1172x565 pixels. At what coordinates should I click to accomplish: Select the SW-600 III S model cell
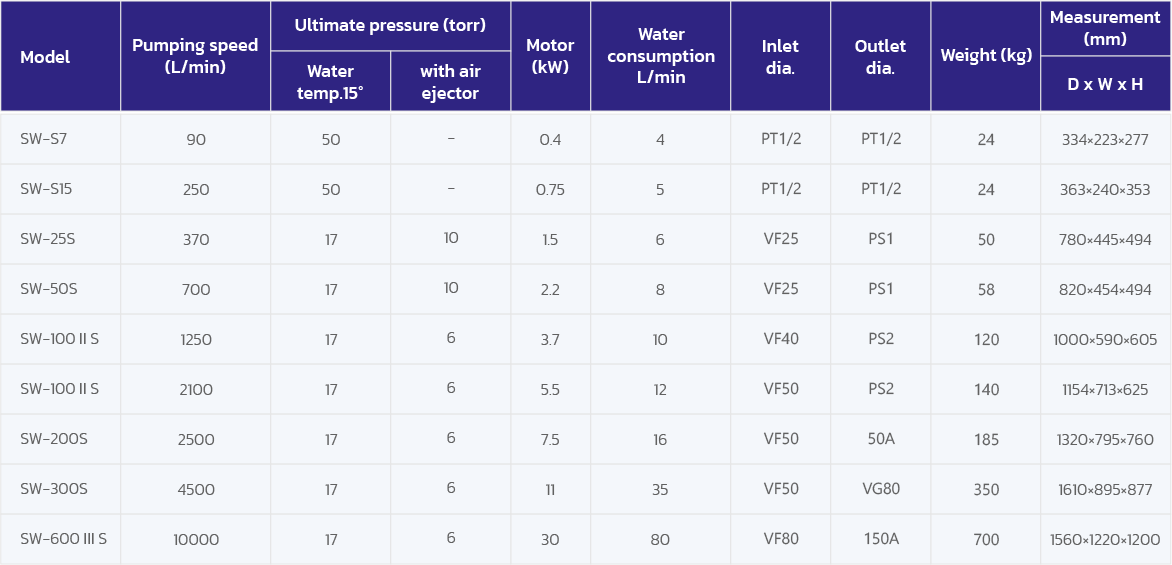click(63, 539)
